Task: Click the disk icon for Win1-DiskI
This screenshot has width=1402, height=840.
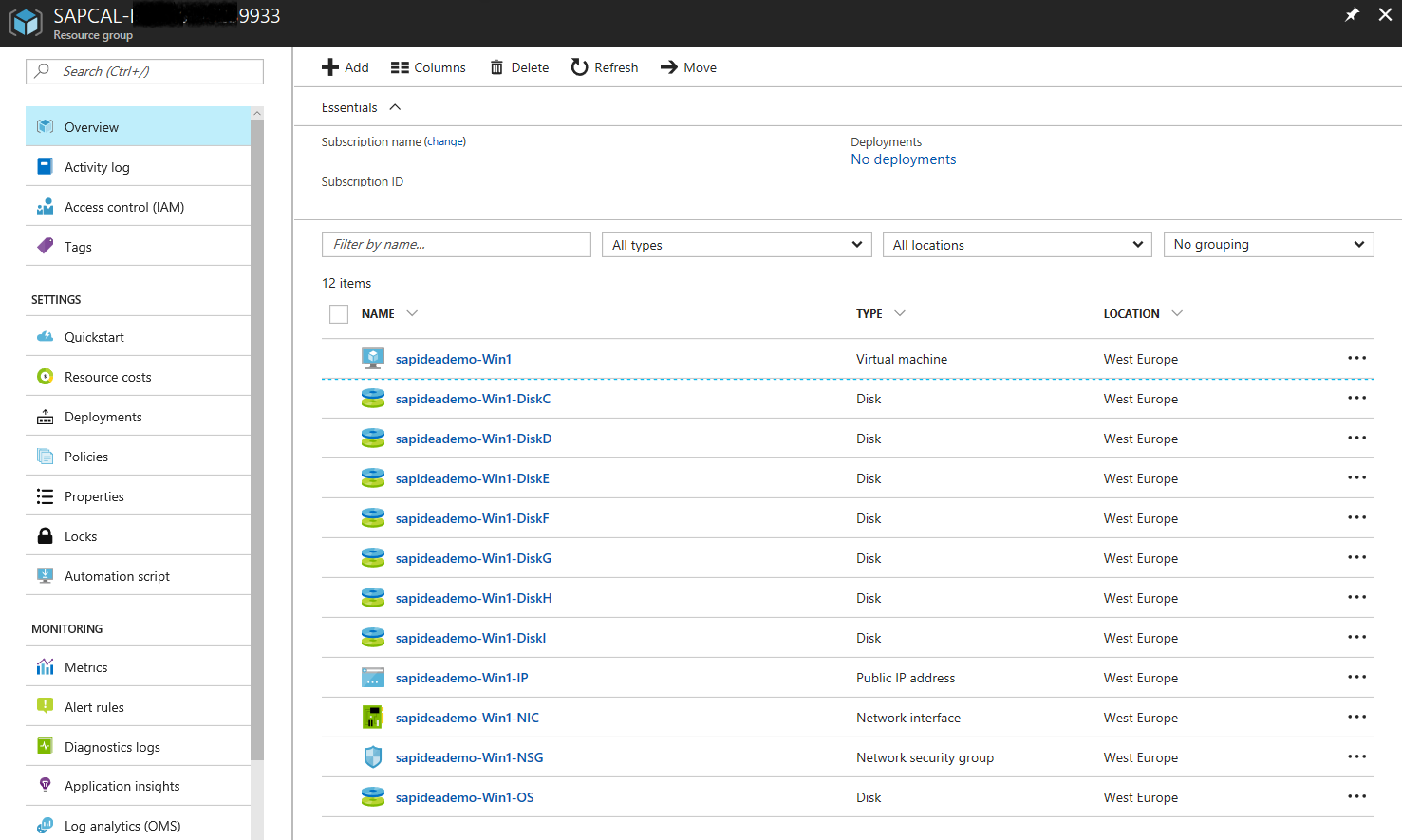Action: click(373, 637)
